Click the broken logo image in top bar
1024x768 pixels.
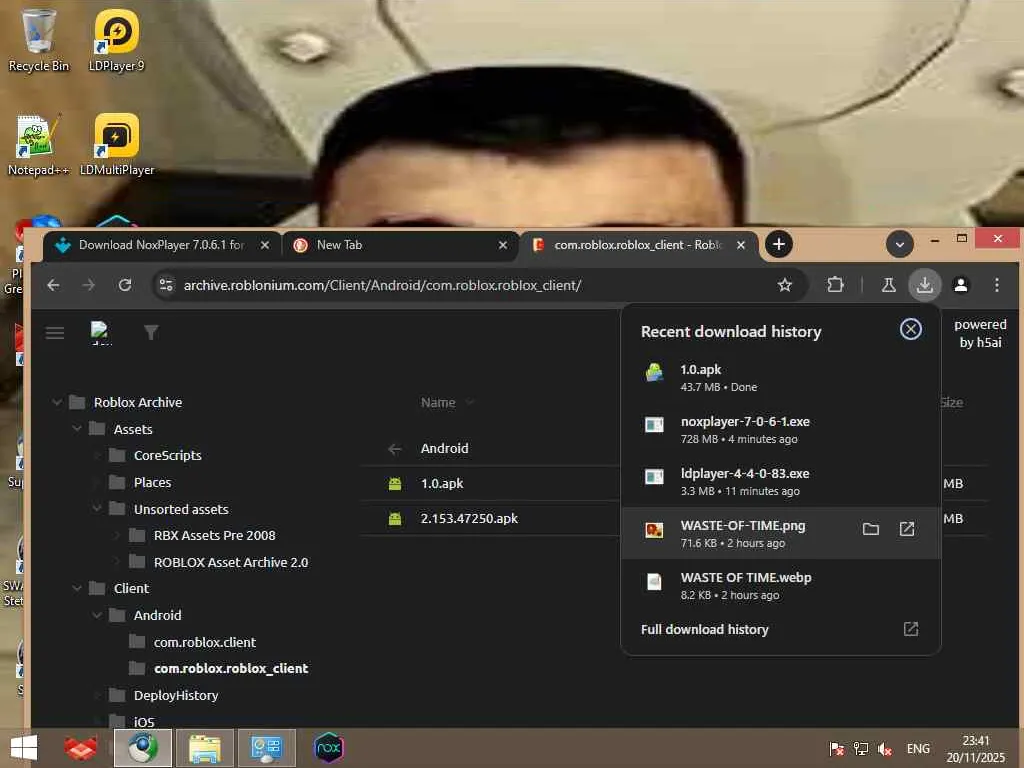point(100,332)
